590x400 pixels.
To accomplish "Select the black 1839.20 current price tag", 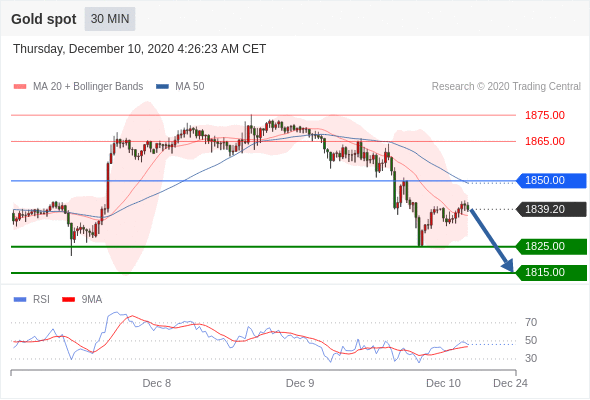I will pos(551,209).
